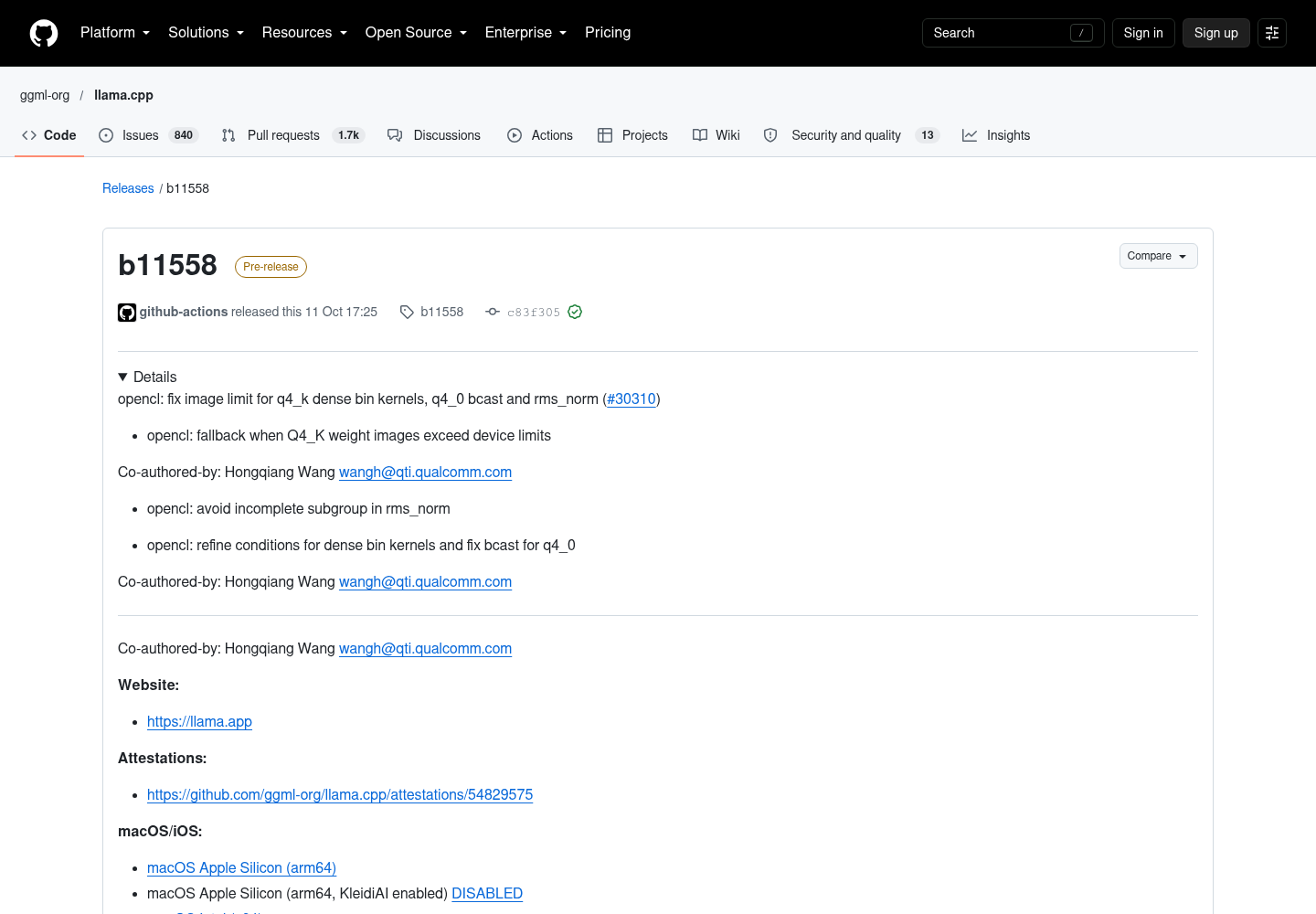Collapse the Details disclosure triangle

pyautogui.click(x=122, y=377)
